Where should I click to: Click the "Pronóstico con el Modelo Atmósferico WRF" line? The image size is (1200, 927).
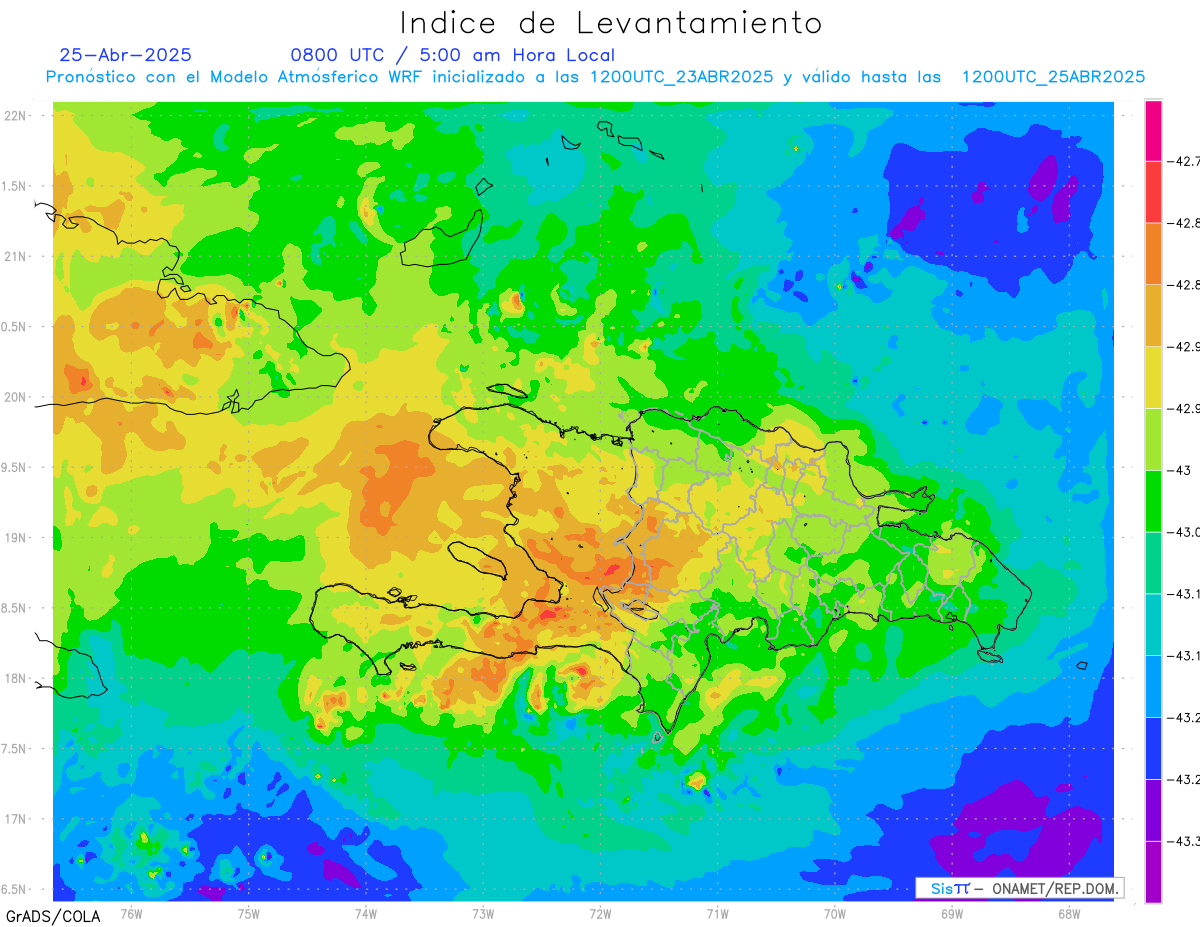[x=595, y=77]
